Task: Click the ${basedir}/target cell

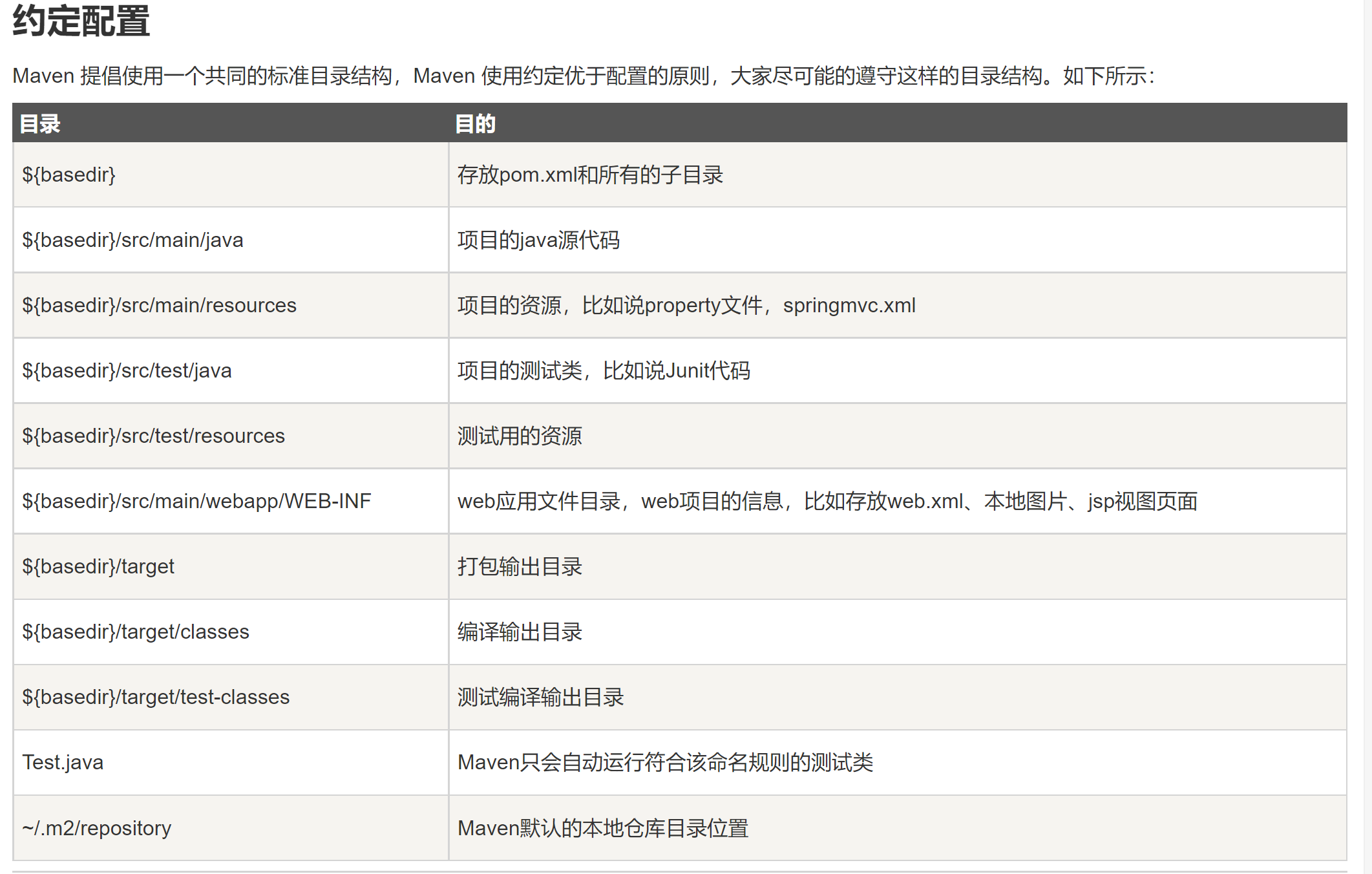Action: (98, 566)
